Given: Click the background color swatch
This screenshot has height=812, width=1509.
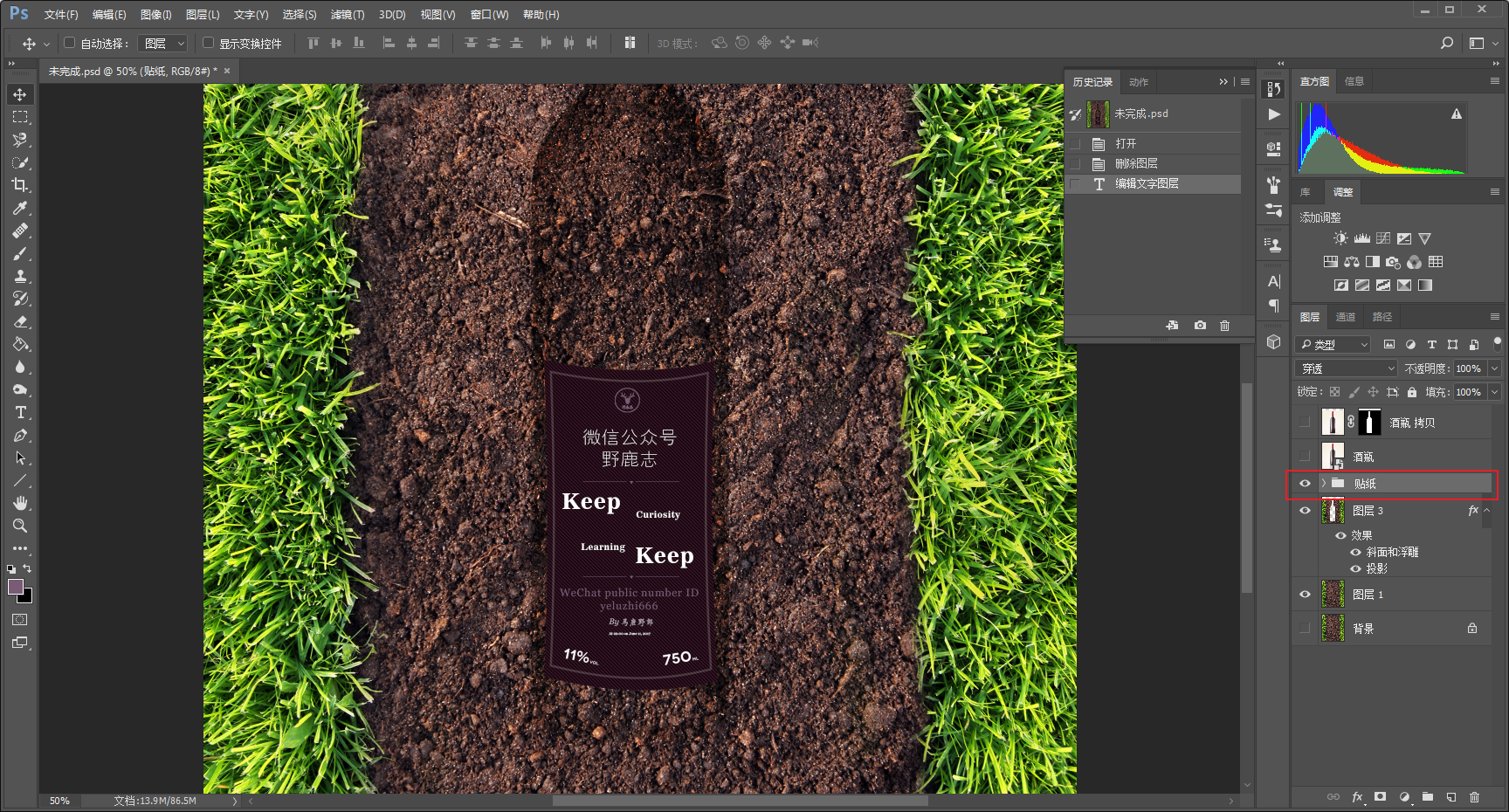Looking at the screenshot, I should click(27, 598).
